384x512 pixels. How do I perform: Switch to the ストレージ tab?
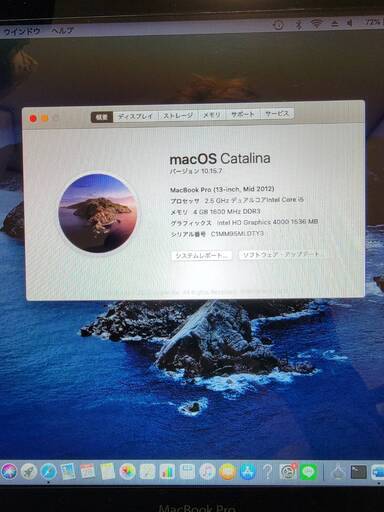tap(178, 116)
